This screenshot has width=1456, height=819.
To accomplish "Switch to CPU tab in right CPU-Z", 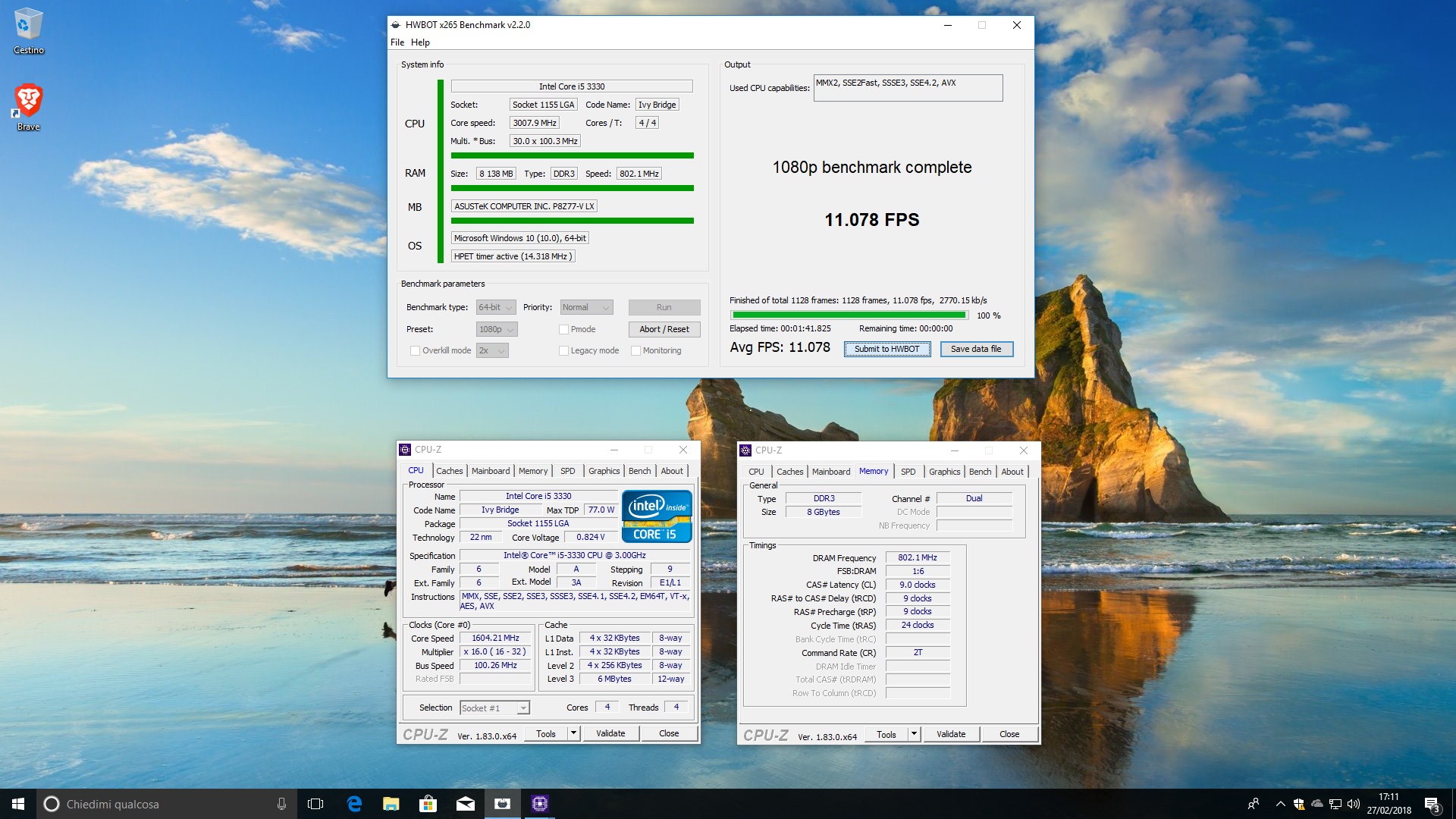I will point(756,472).
